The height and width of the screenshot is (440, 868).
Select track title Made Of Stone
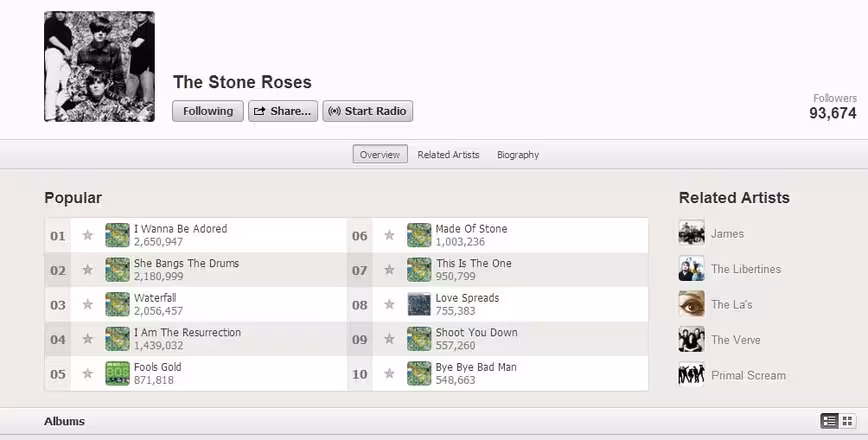(471, 229)
